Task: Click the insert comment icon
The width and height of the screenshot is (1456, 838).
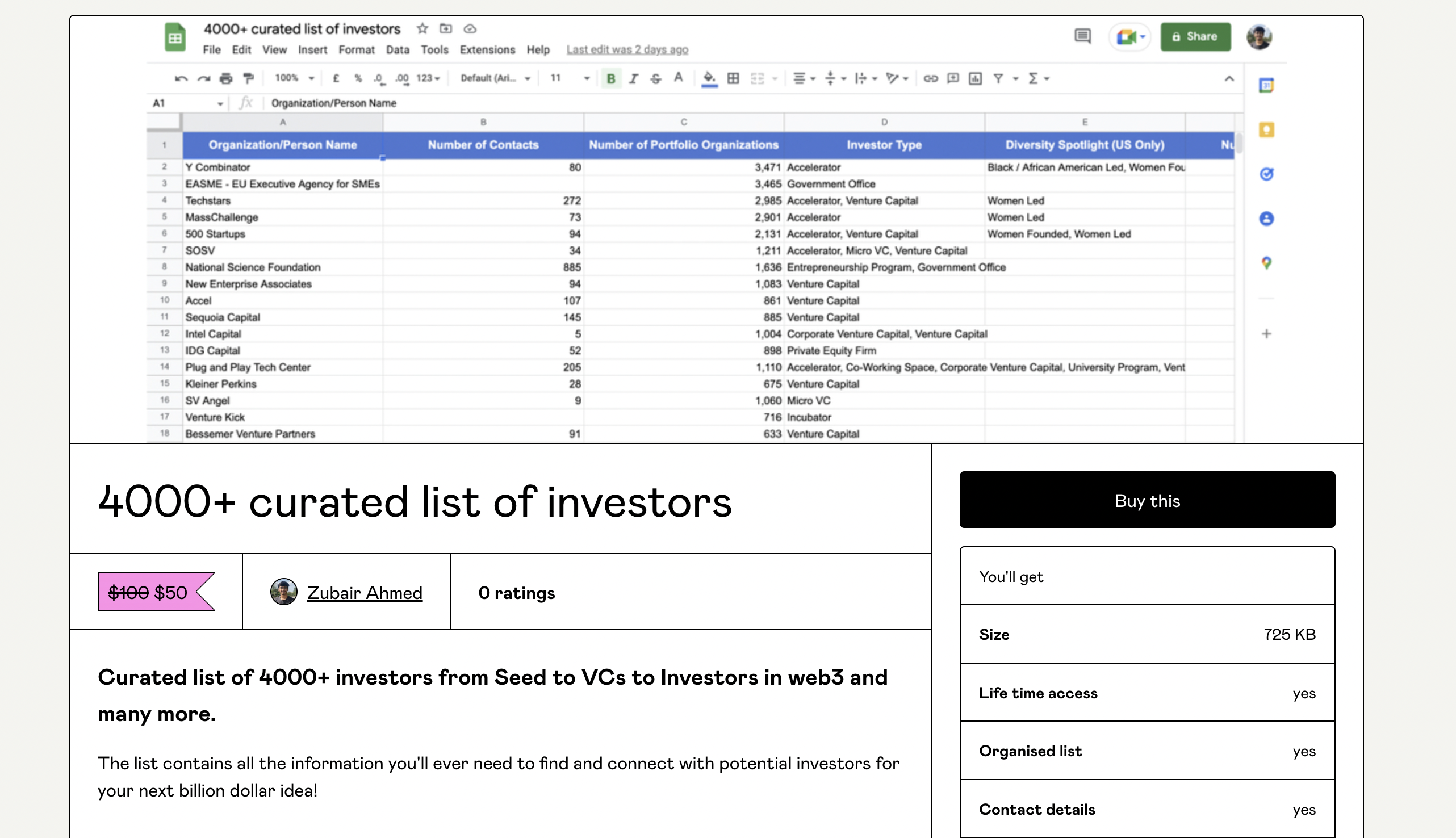Action: click(x=953, y=78)
